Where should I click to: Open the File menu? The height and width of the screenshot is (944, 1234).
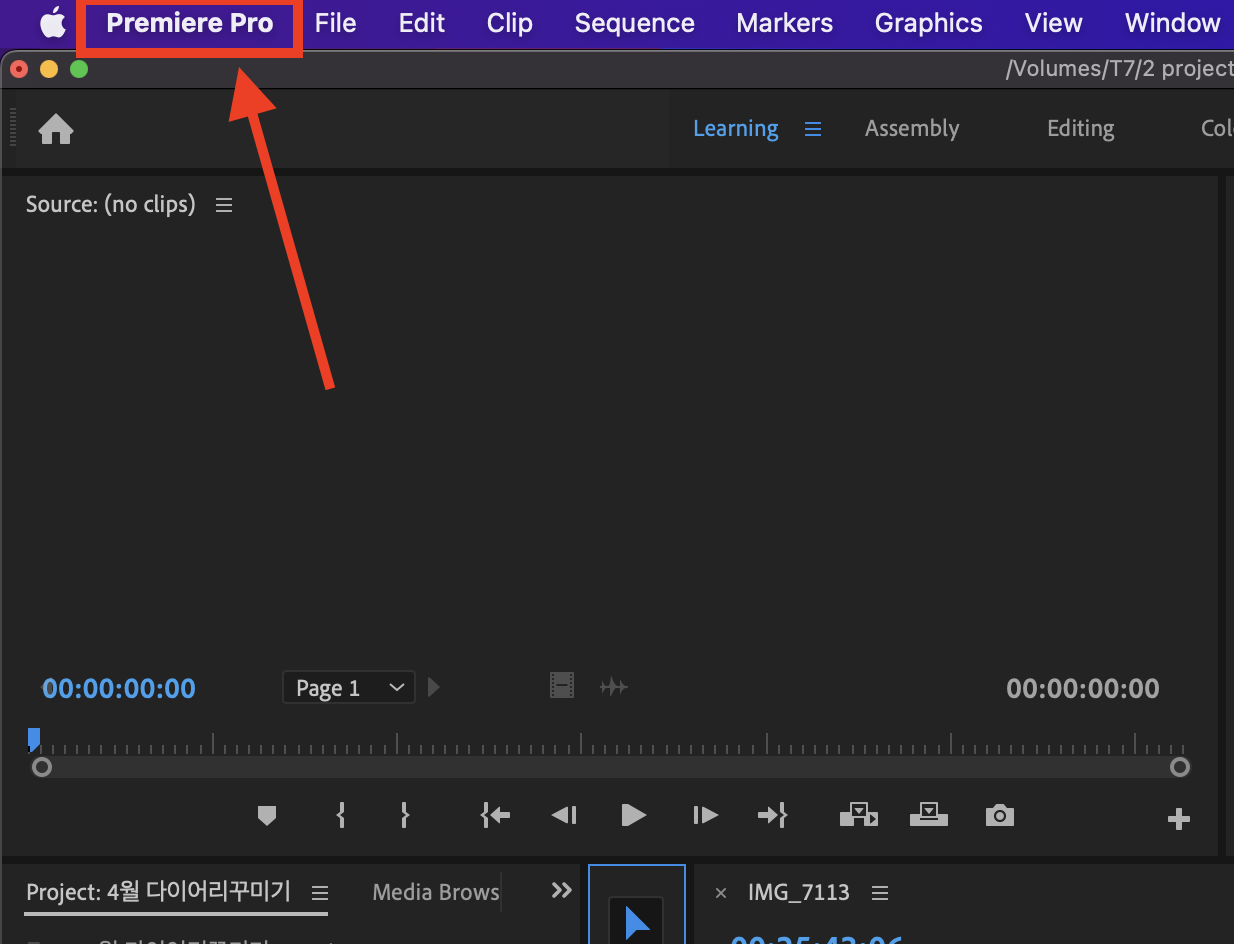coord(335,23)
